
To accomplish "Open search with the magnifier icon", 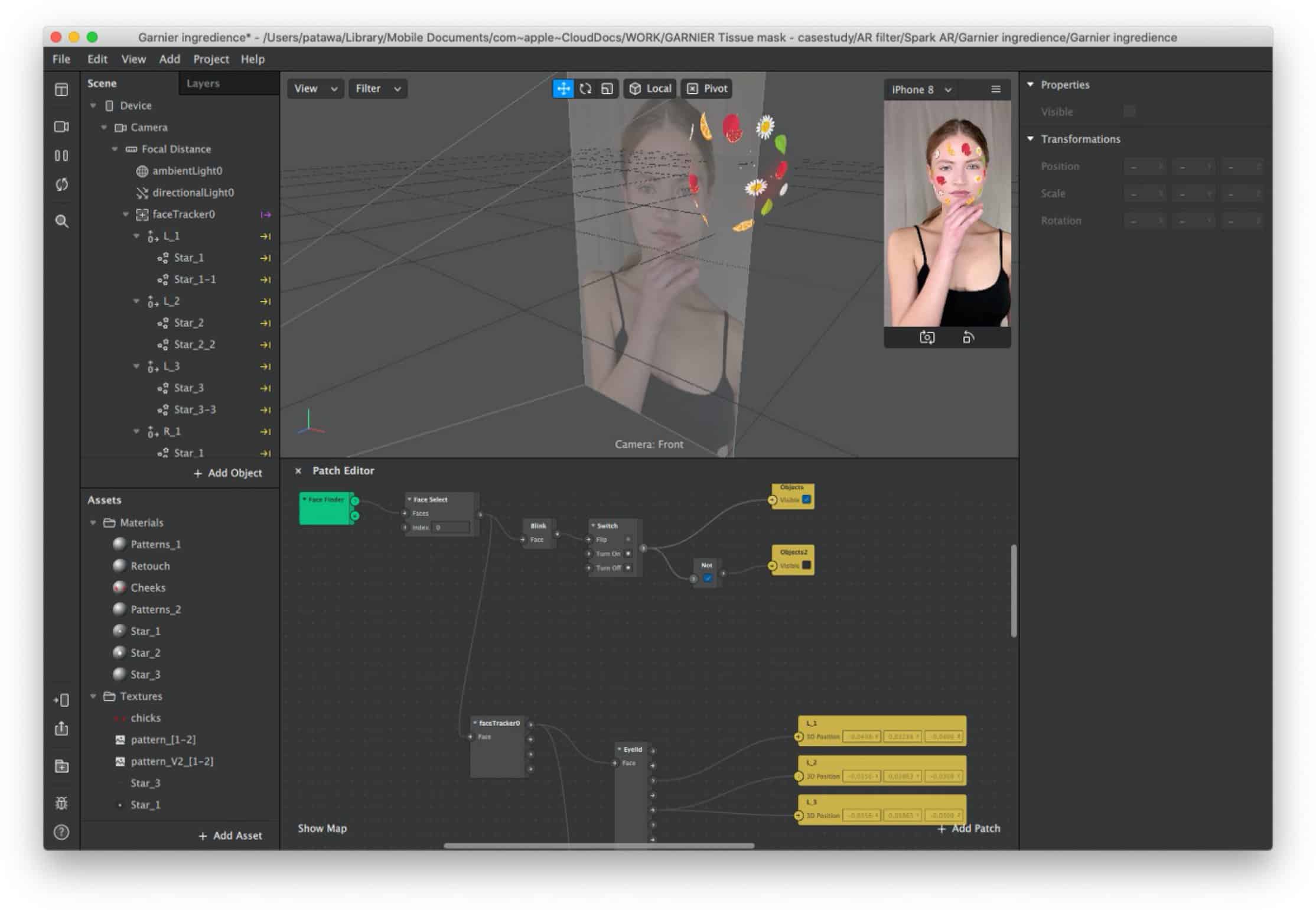I will tap(61, 222).
